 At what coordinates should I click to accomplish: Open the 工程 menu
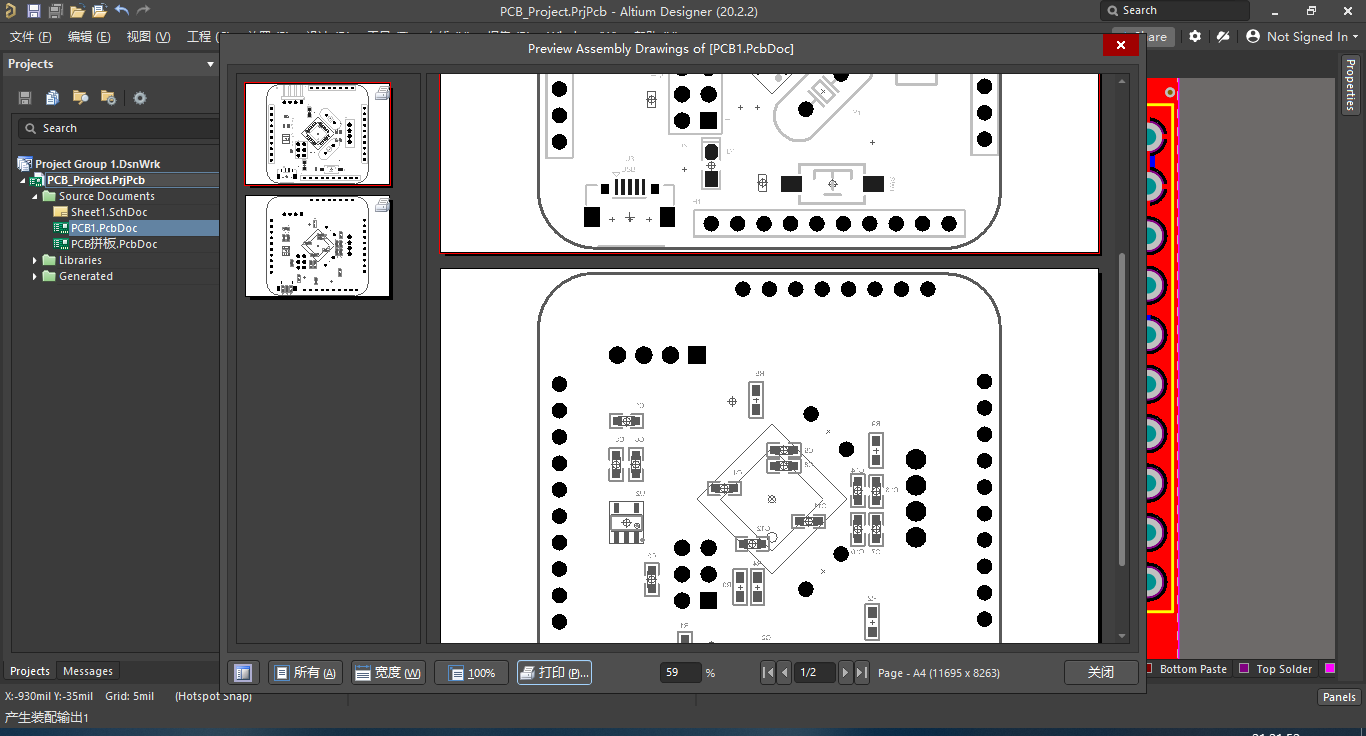click(x=202, y=37)
